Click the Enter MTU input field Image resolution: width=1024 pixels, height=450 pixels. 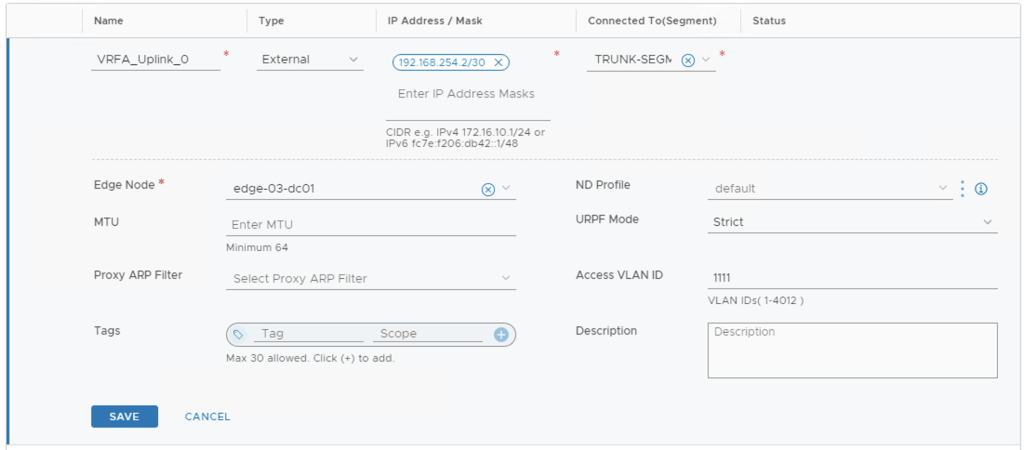[371, 225]
